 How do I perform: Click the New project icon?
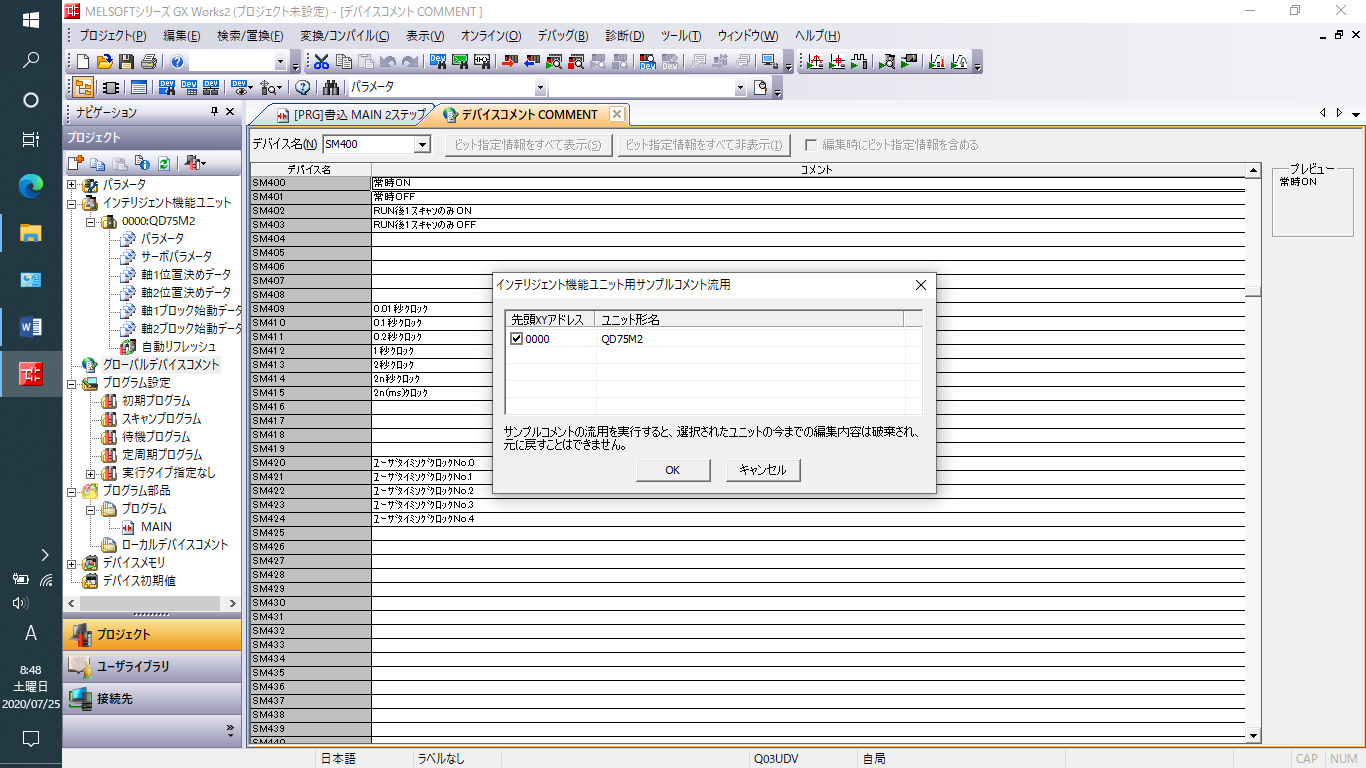83,61
